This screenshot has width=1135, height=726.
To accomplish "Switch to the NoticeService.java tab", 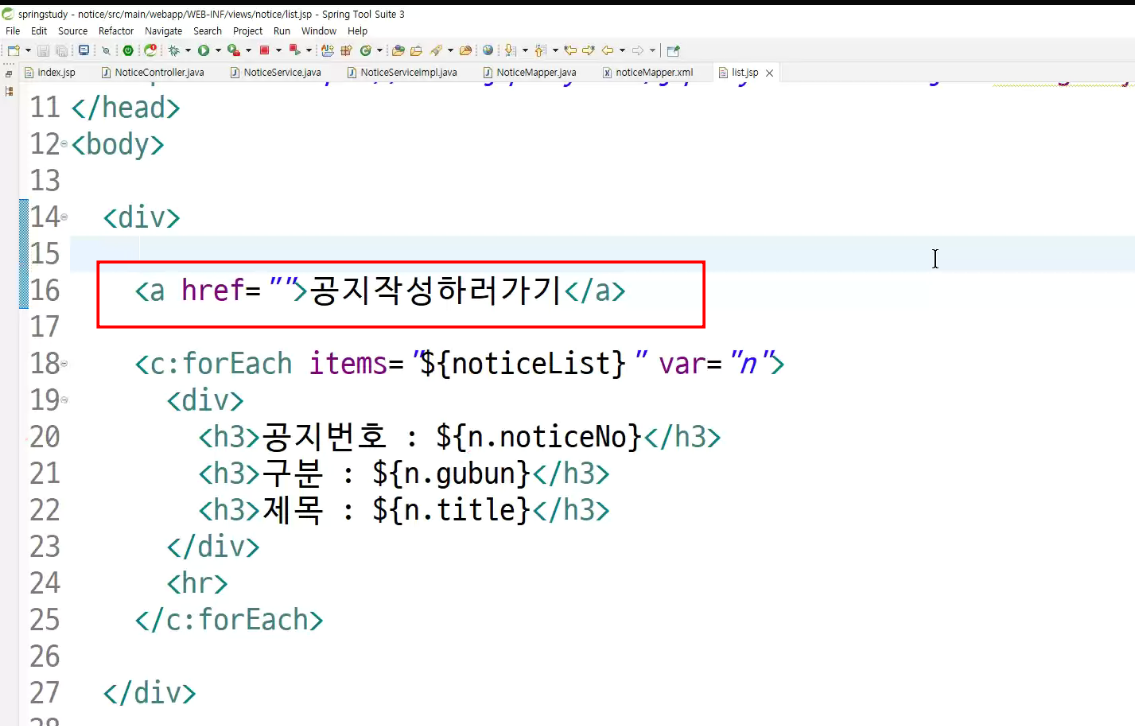I will click(x=276, y=72).
